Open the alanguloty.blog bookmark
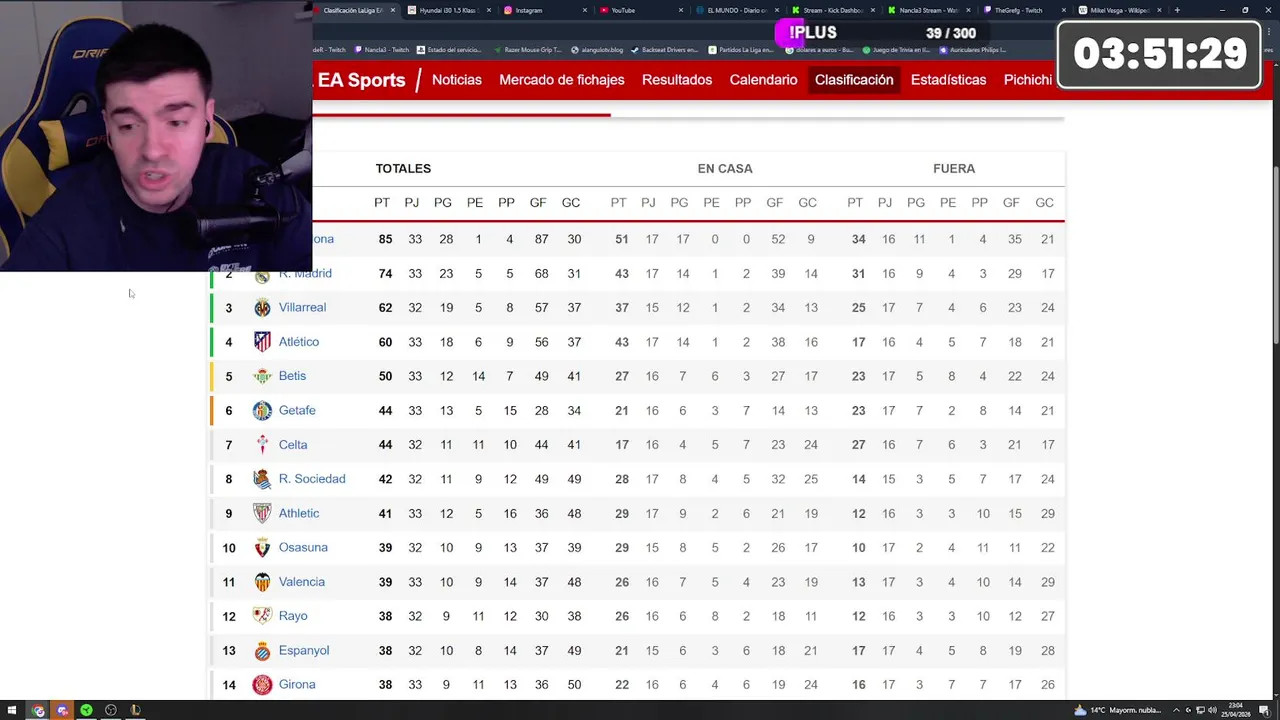1280x720 pixels. (597, 49)
